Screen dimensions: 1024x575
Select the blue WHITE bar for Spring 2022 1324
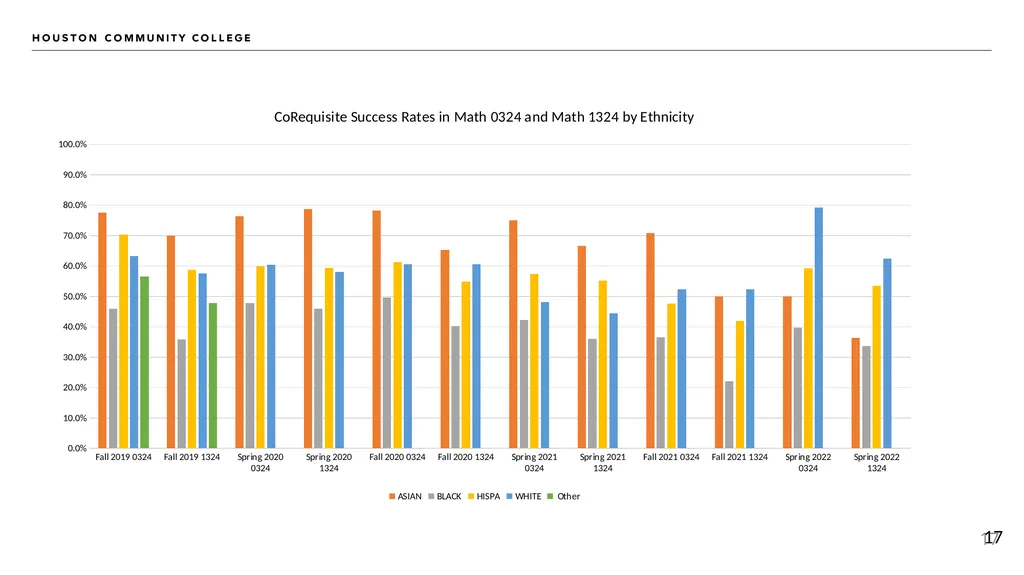888,353
